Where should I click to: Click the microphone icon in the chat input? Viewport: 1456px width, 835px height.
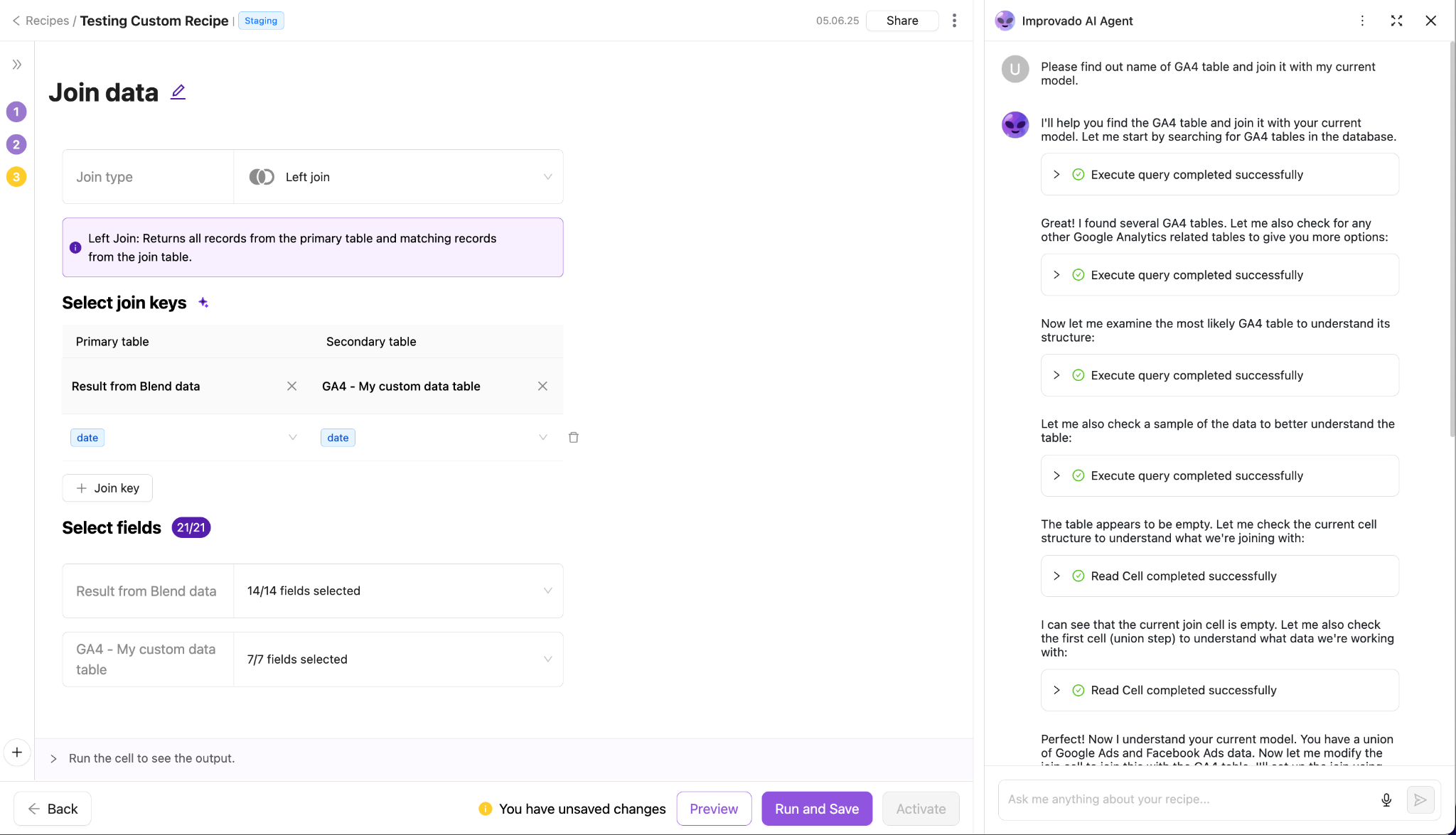click(x=1386, y=799)
